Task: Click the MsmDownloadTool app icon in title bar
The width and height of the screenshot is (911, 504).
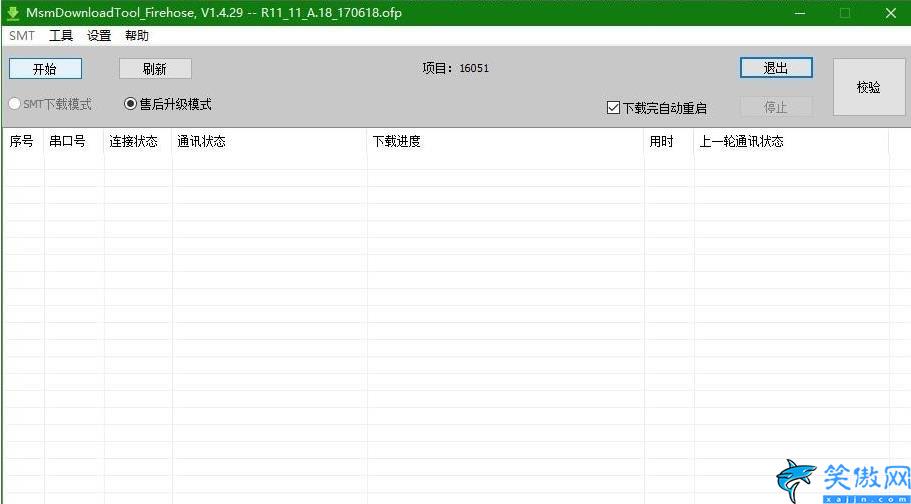Action: [12, 13]
